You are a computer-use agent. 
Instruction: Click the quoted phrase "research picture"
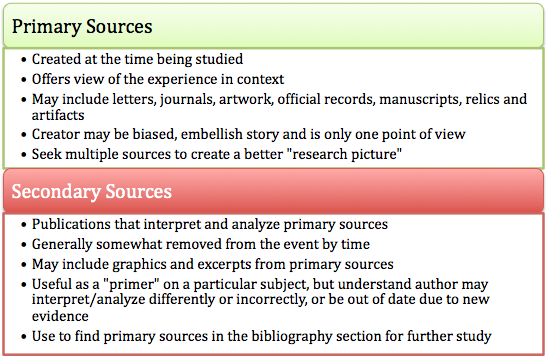click(x=344, y=154)
